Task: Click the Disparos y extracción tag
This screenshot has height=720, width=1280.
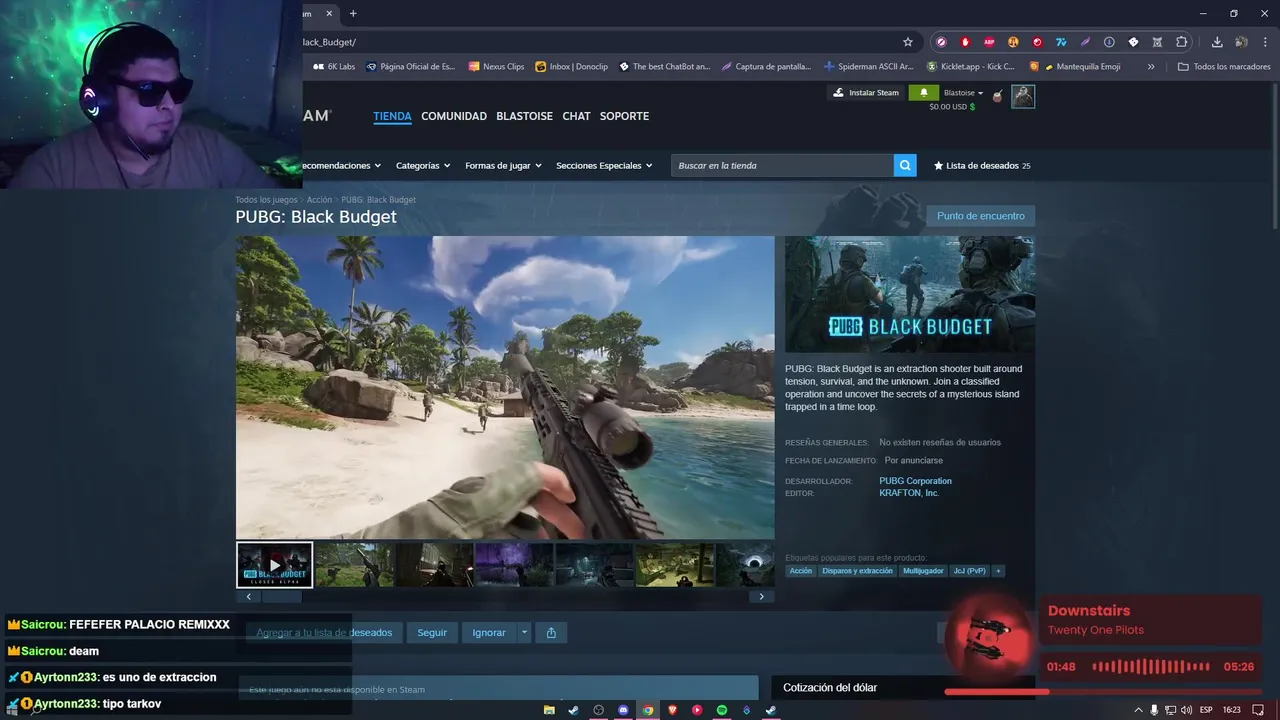Action: pyautogui.click(x=857, y=571)
